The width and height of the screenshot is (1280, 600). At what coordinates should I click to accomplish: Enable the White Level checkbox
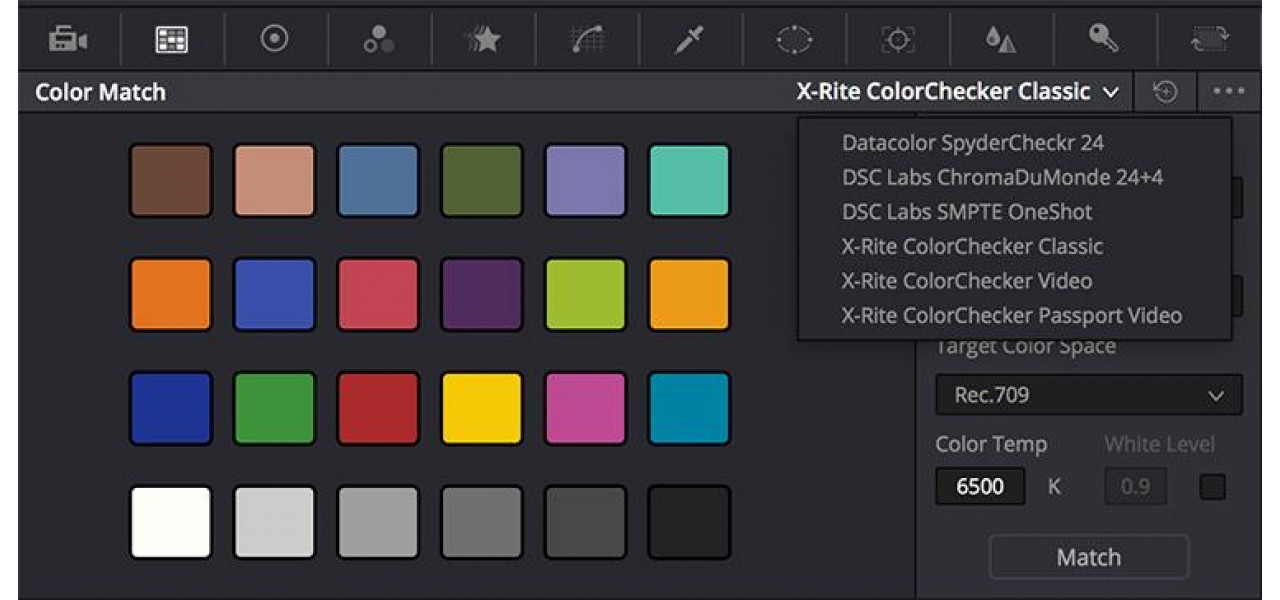pos(1212,487)
